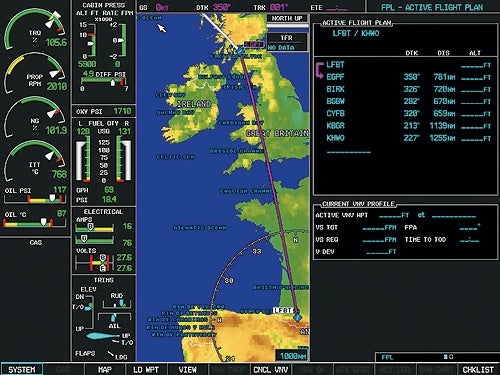Select the BGBW row in flight plan
500x375 pixels.
pos(408,101)
